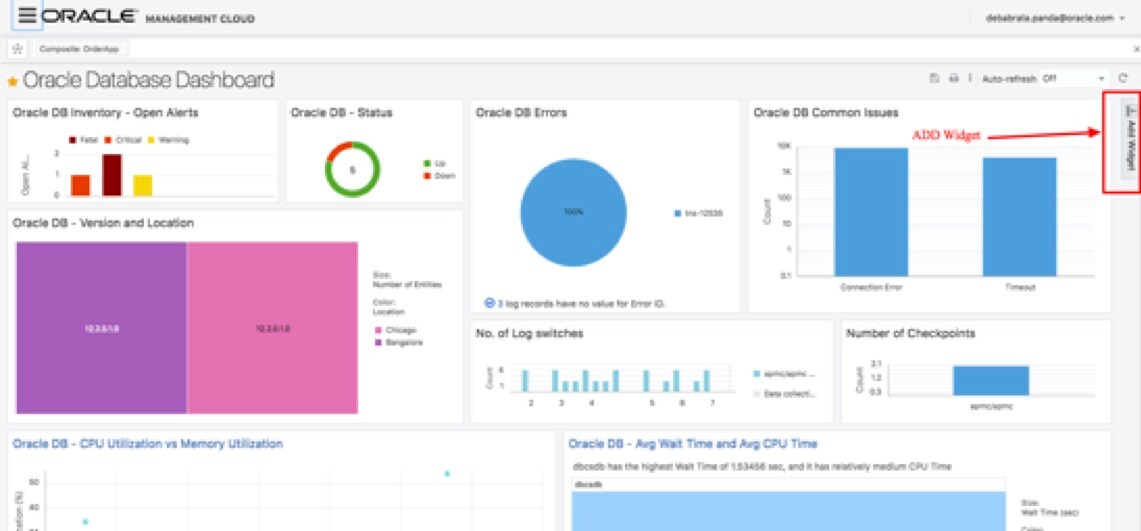Toggle the Fatal legend item

coord(85,140)
